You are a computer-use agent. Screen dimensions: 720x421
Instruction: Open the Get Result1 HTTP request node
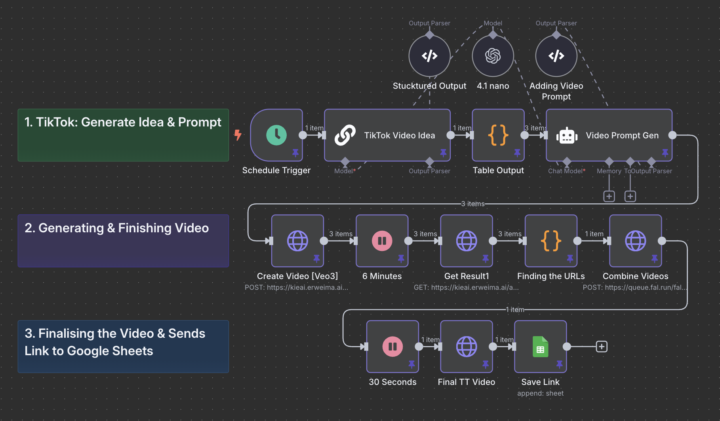coord(467,241)
